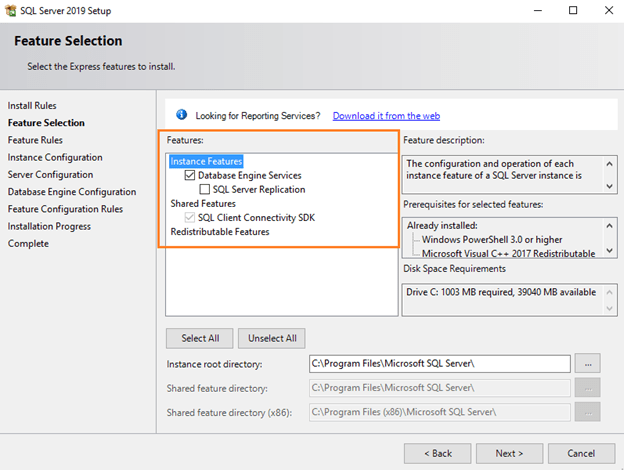
Task: Select the Server Configuration step
Action: pos(50,174)
